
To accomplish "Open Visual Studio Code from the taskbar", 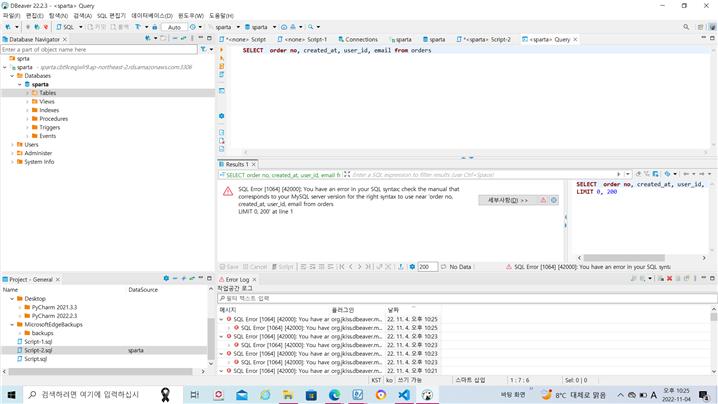I will tap(404, 395).
